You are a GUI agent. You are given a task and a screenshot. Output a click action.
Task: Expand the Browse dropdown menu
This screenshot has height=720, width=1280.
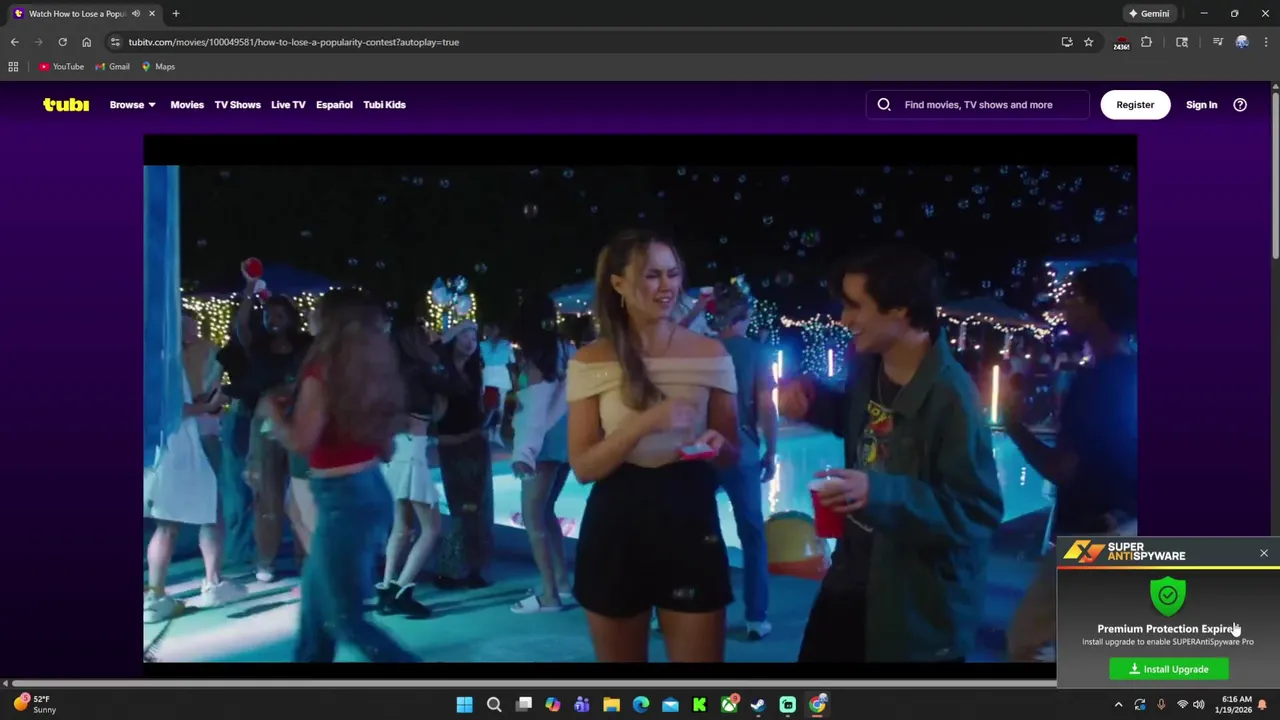tap(133, 104)
